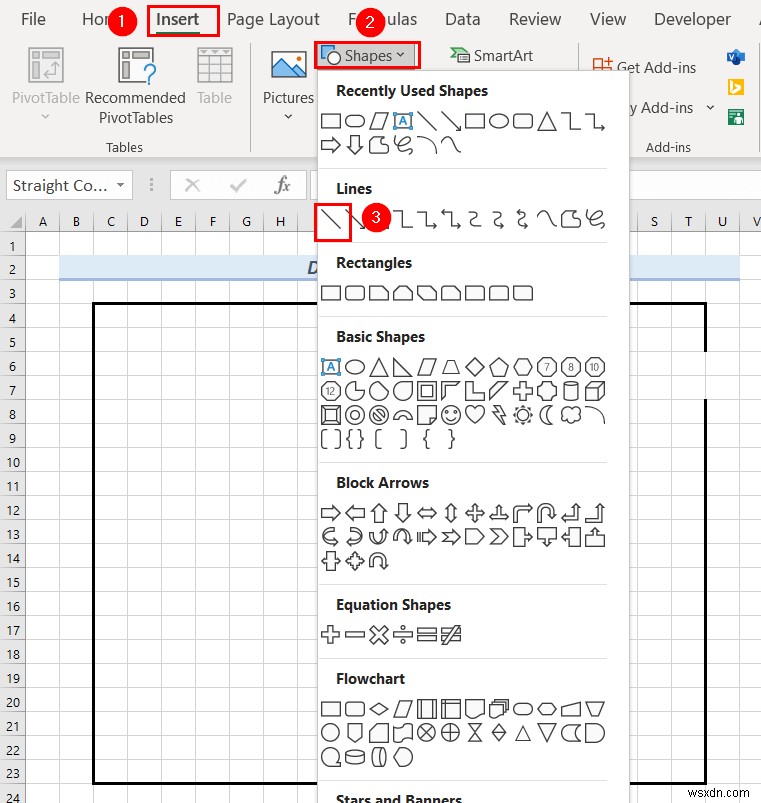This screenshot has width=761, height=803.
Task: Select column header T
Action: (688, 221)
